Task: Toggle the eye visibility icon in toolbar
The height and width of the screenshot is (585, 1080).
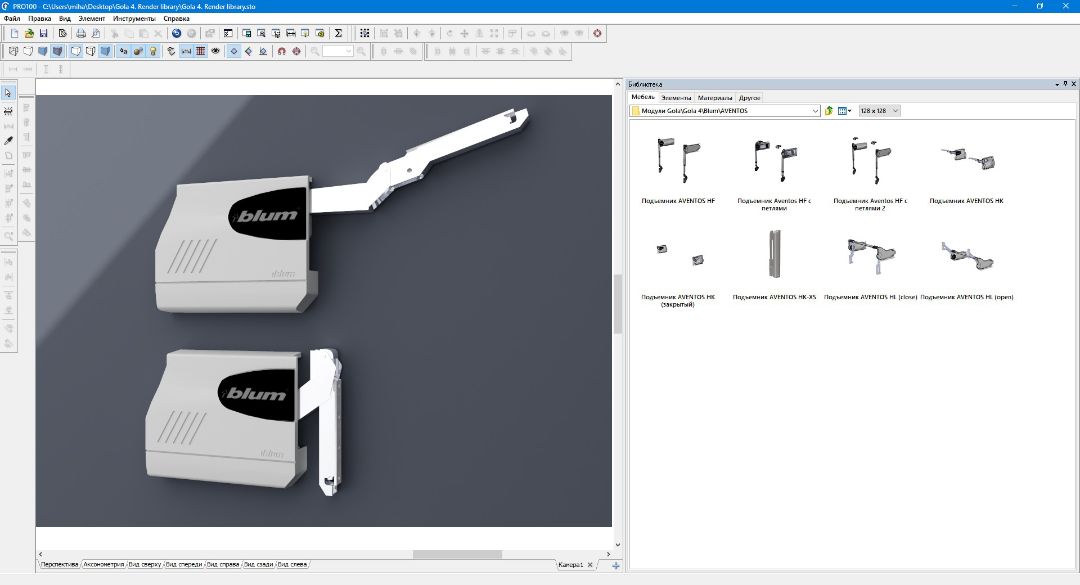Action: [x=215, y=51]
